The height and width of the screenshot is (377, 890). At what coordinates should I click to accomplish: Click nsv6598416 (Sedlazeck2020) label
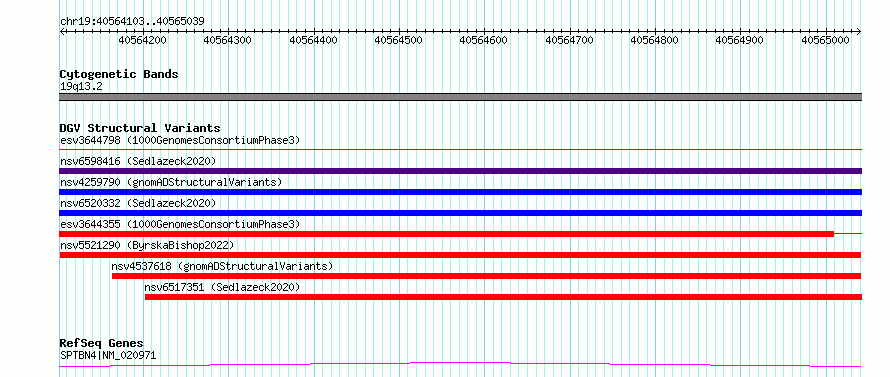[x=138, y=161]
